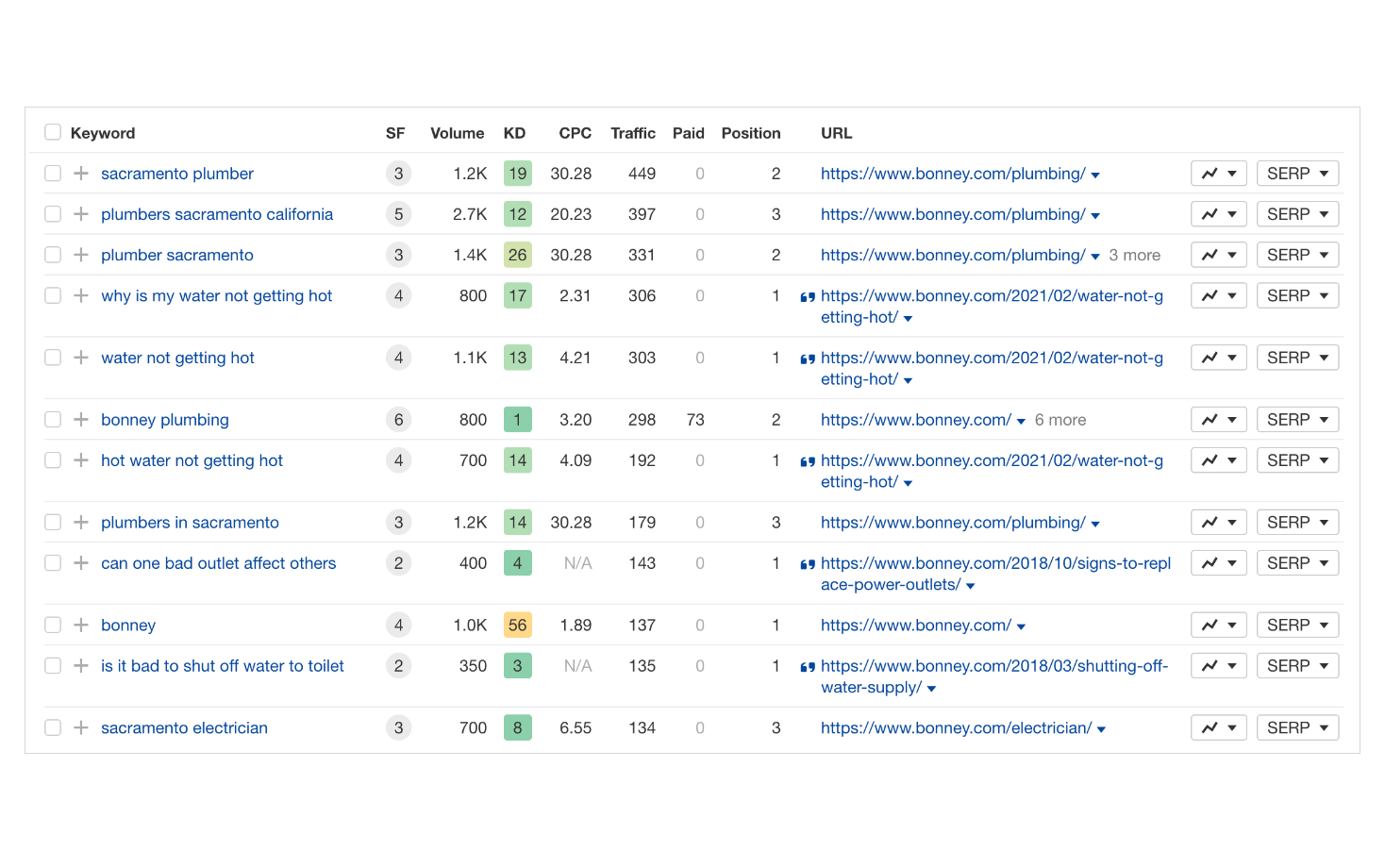Open trend chart button for plumbers sacramento california

tap(1219, 214)
